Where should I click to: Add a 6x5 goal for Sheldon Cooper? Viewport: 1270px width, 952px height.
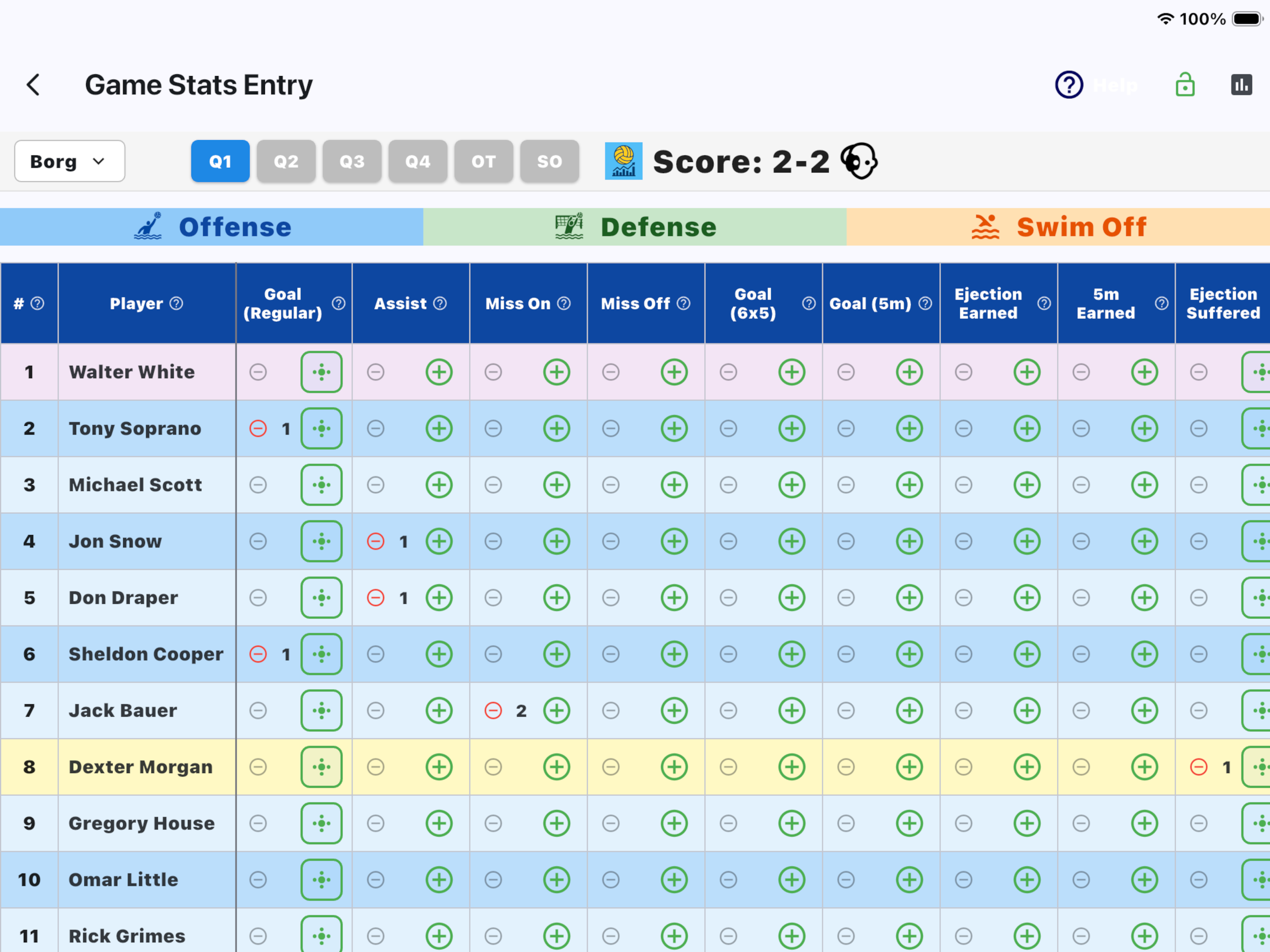(792, 654)
